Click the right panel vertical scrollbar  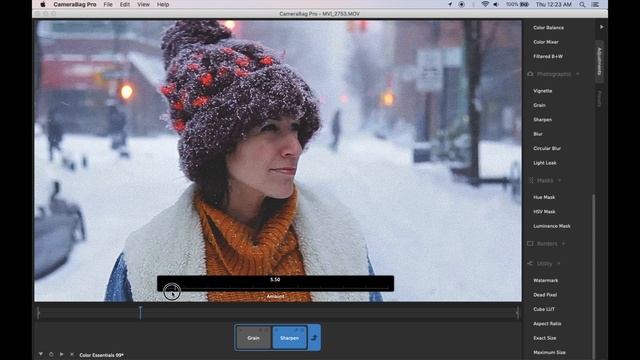pos(593,277)
